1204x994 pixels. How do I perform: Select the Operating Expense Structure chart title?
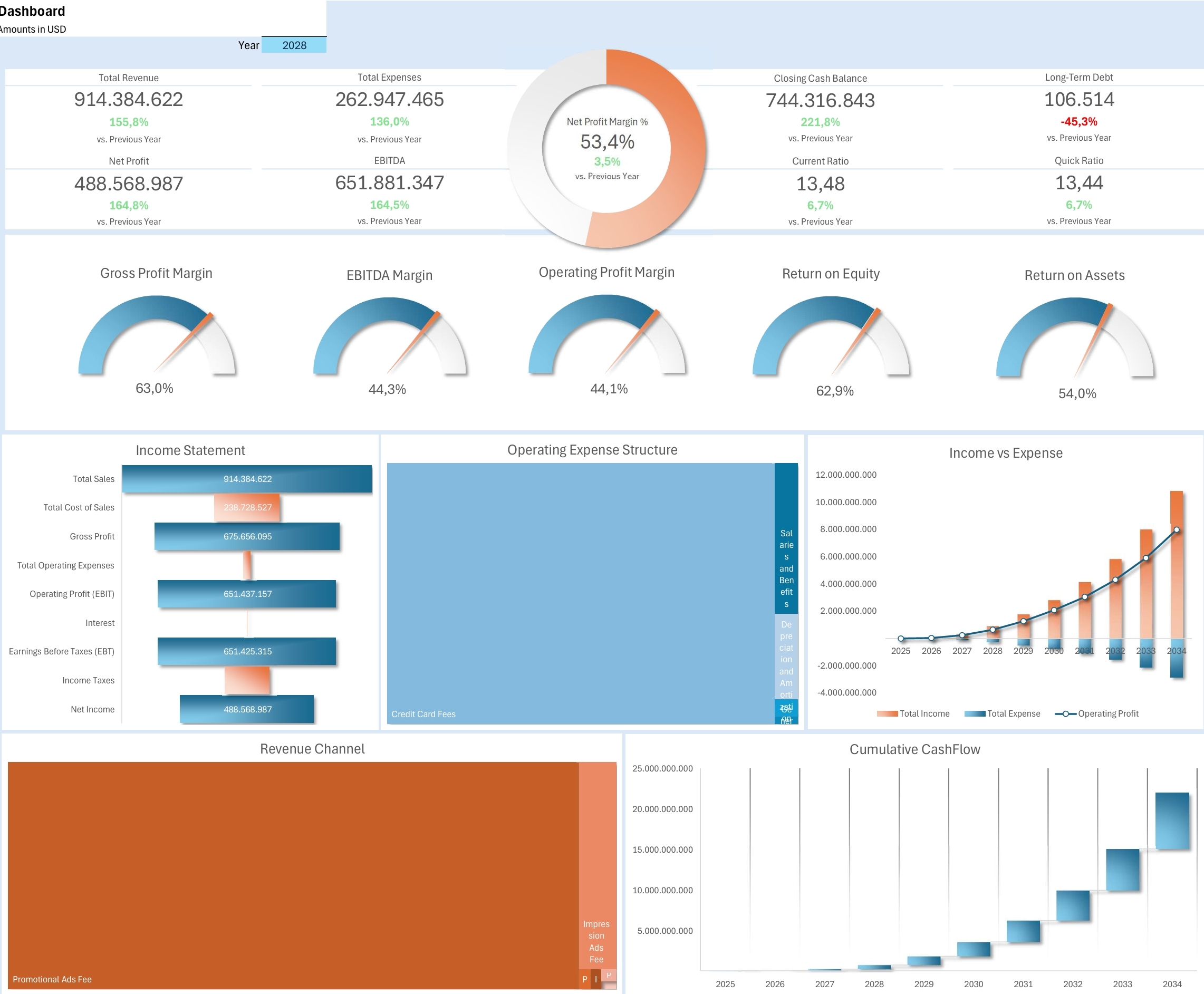(592, 450)
